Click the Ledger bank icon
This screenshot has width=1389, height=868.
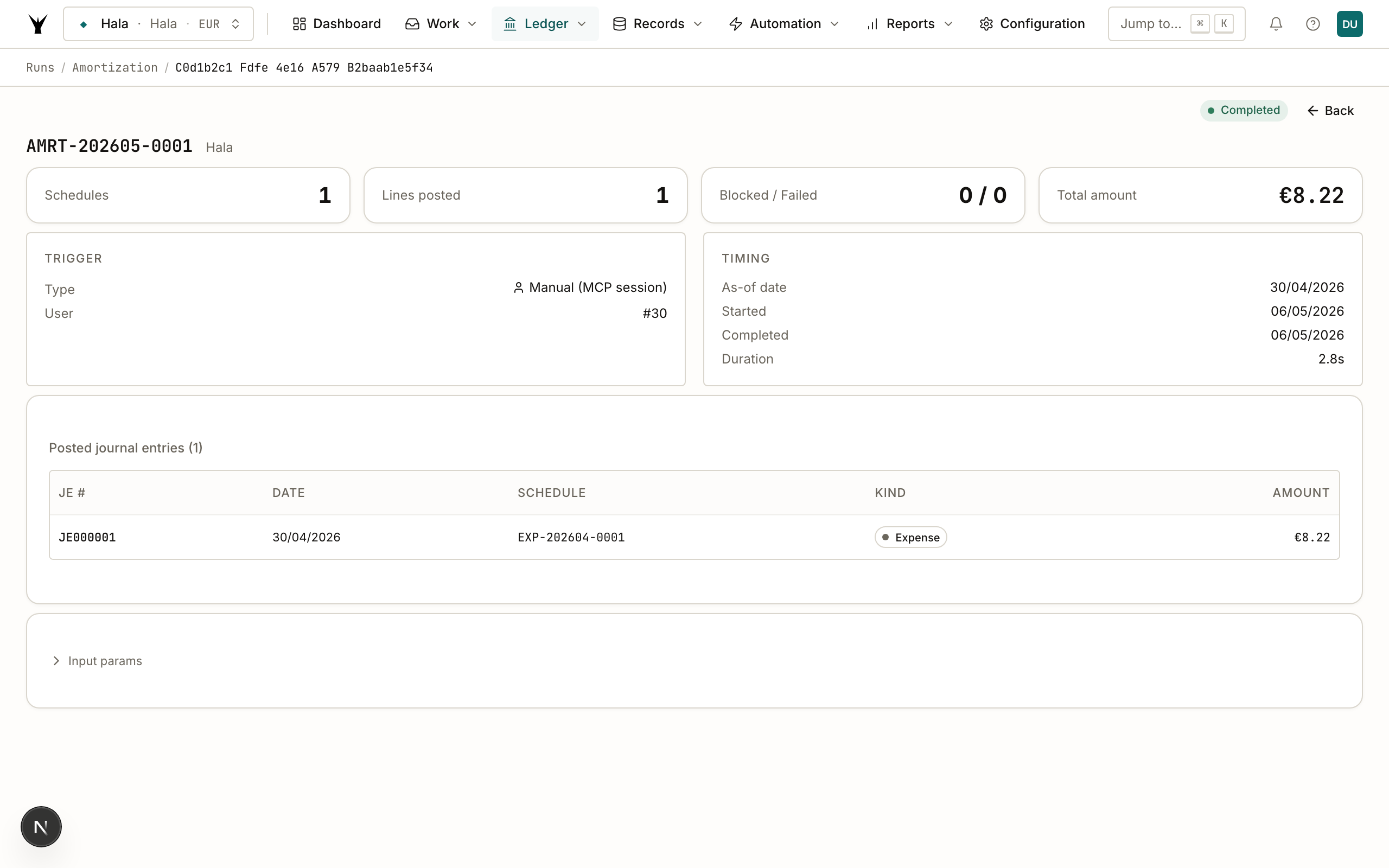click(509, 23)
